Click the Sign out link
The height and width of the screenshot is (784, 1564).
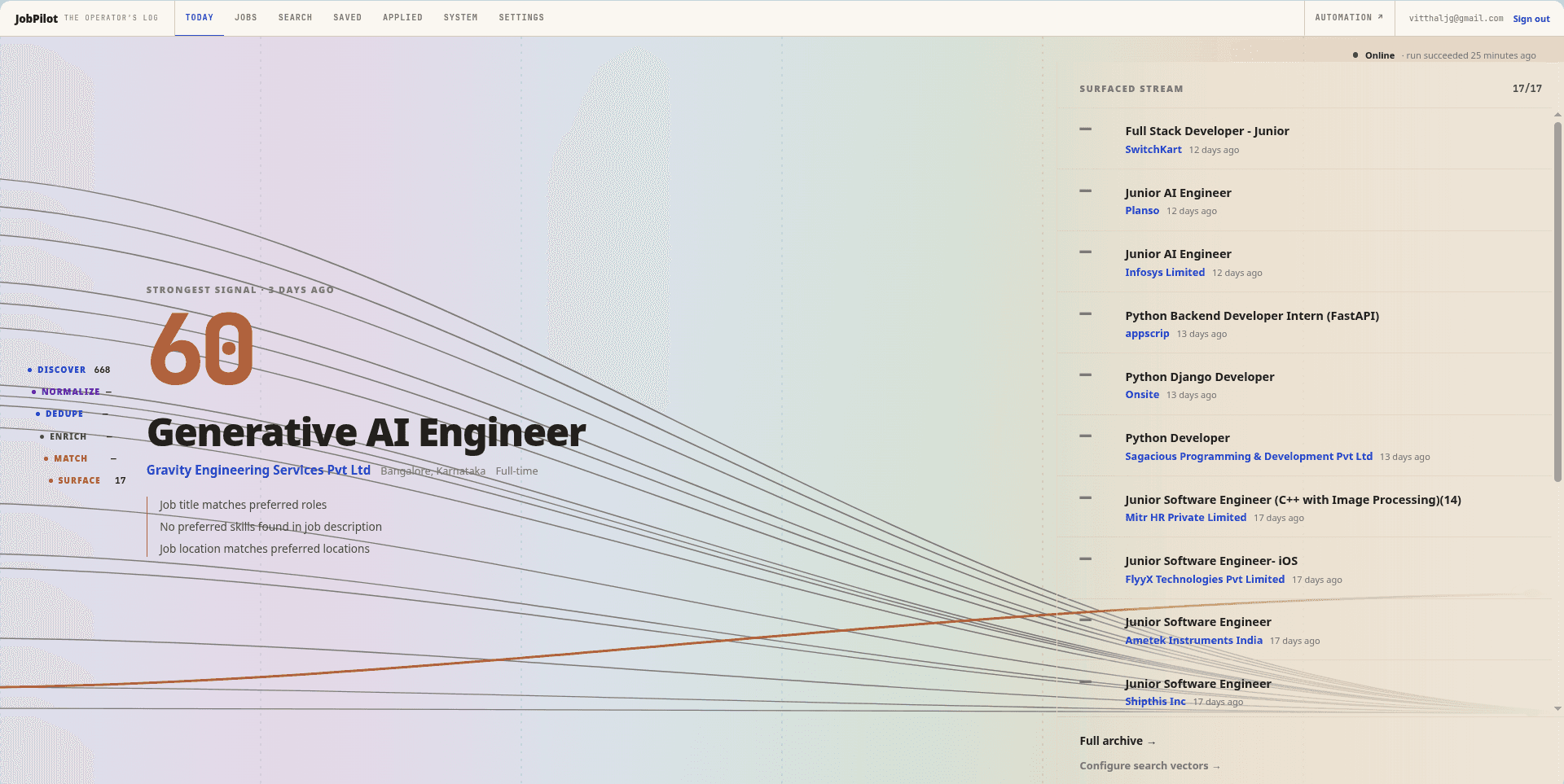point(1531,19)
